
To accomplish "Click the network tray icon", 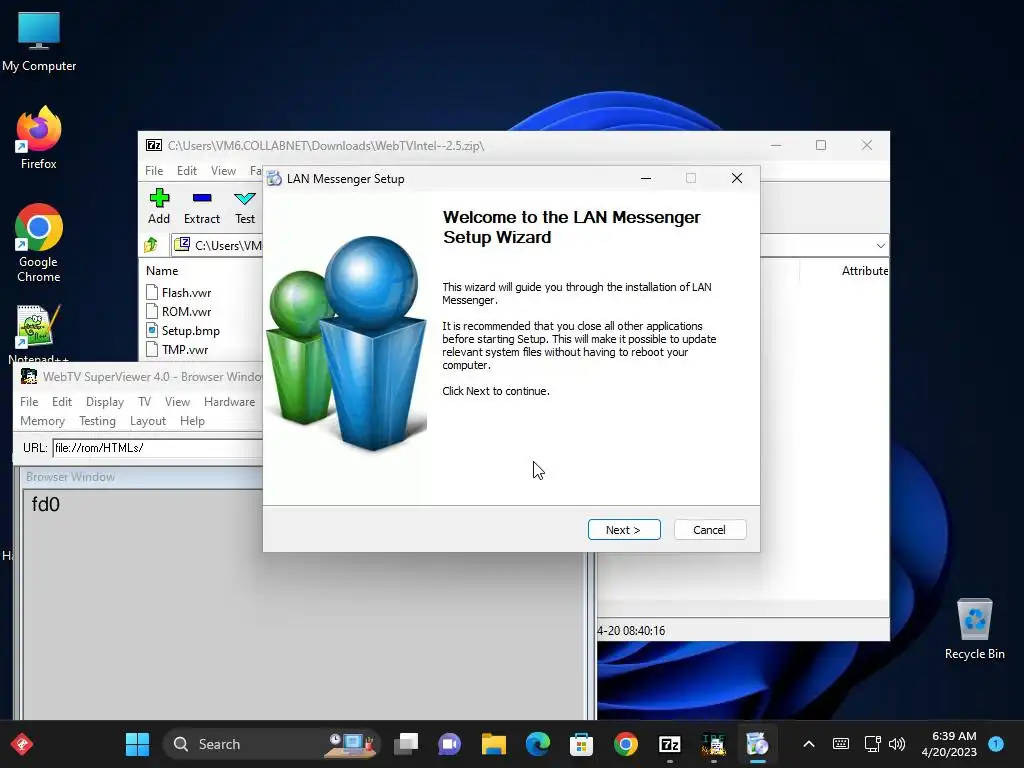I will [x=872, y=744].
